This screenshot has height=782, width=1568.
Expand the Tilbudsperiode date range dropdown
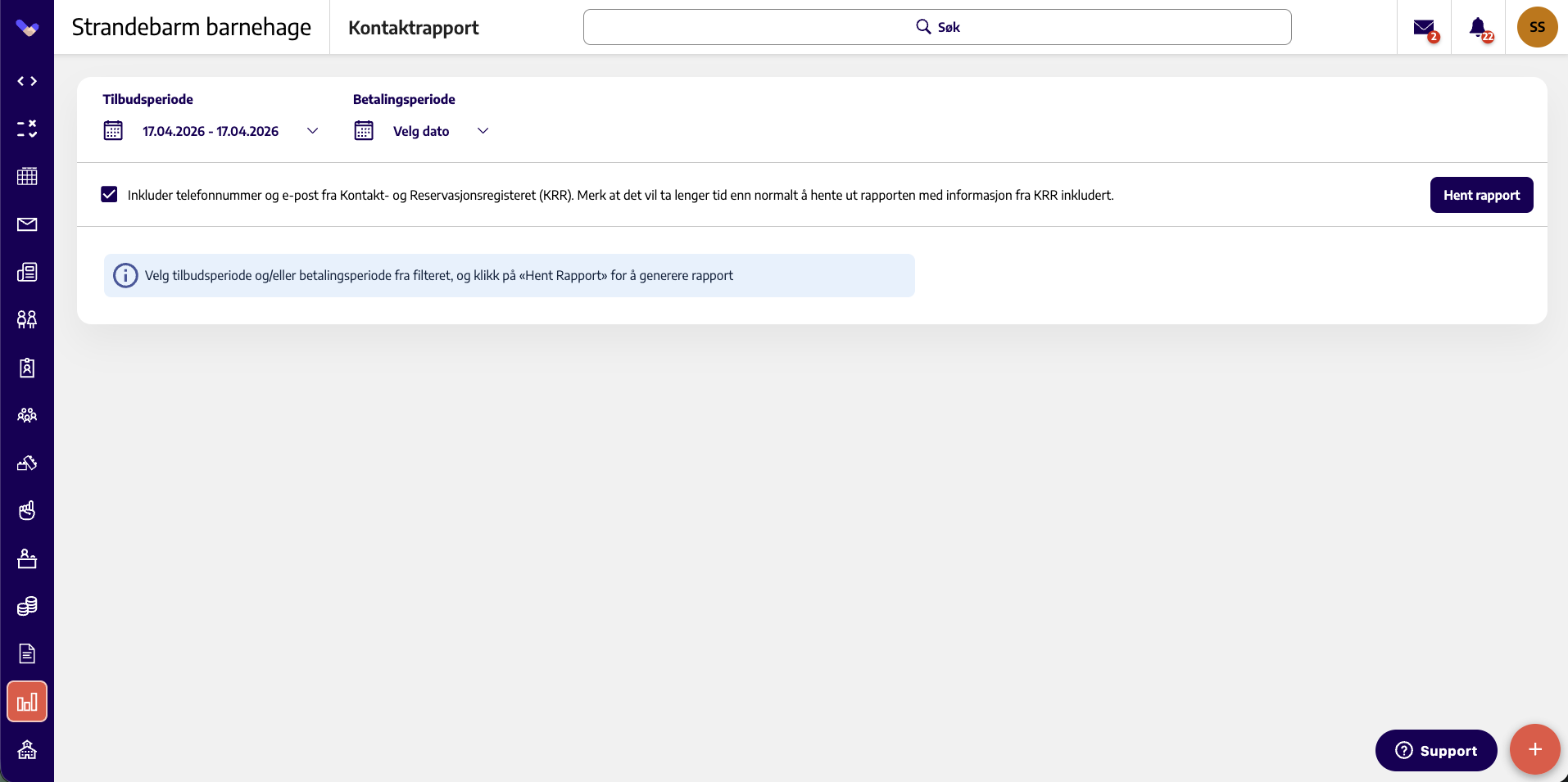click(x=211, y=131)
